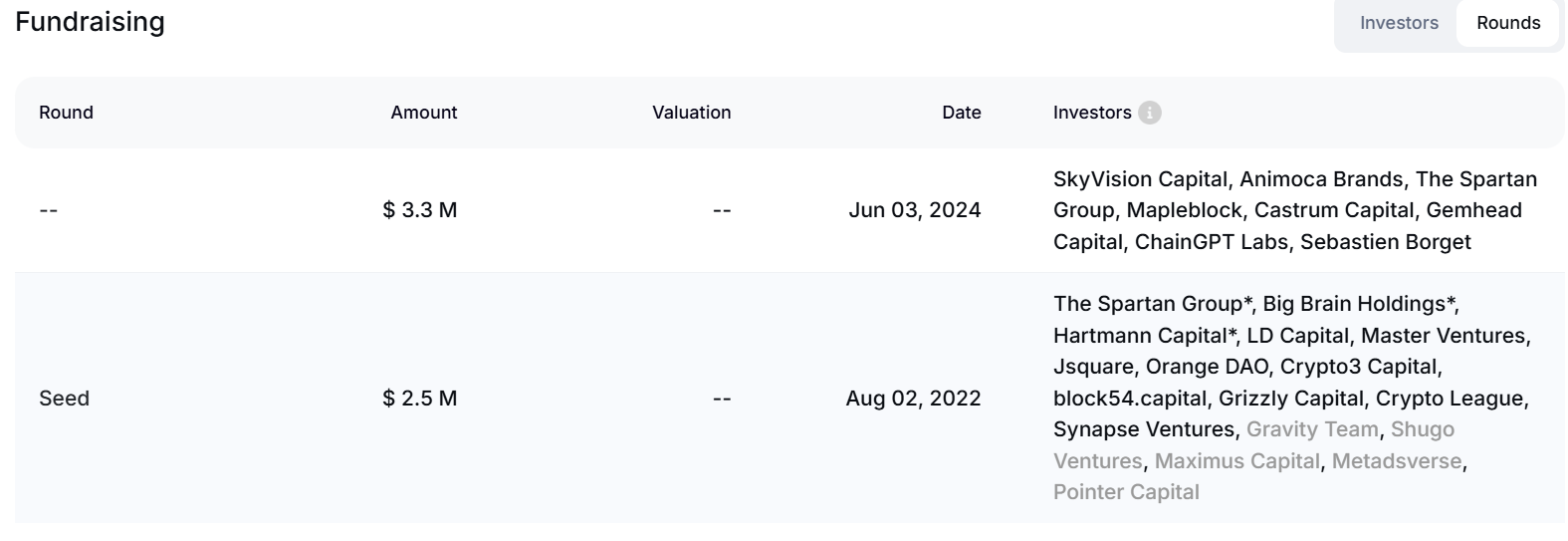Click the greyed-out Gravity Team link

1312,429
